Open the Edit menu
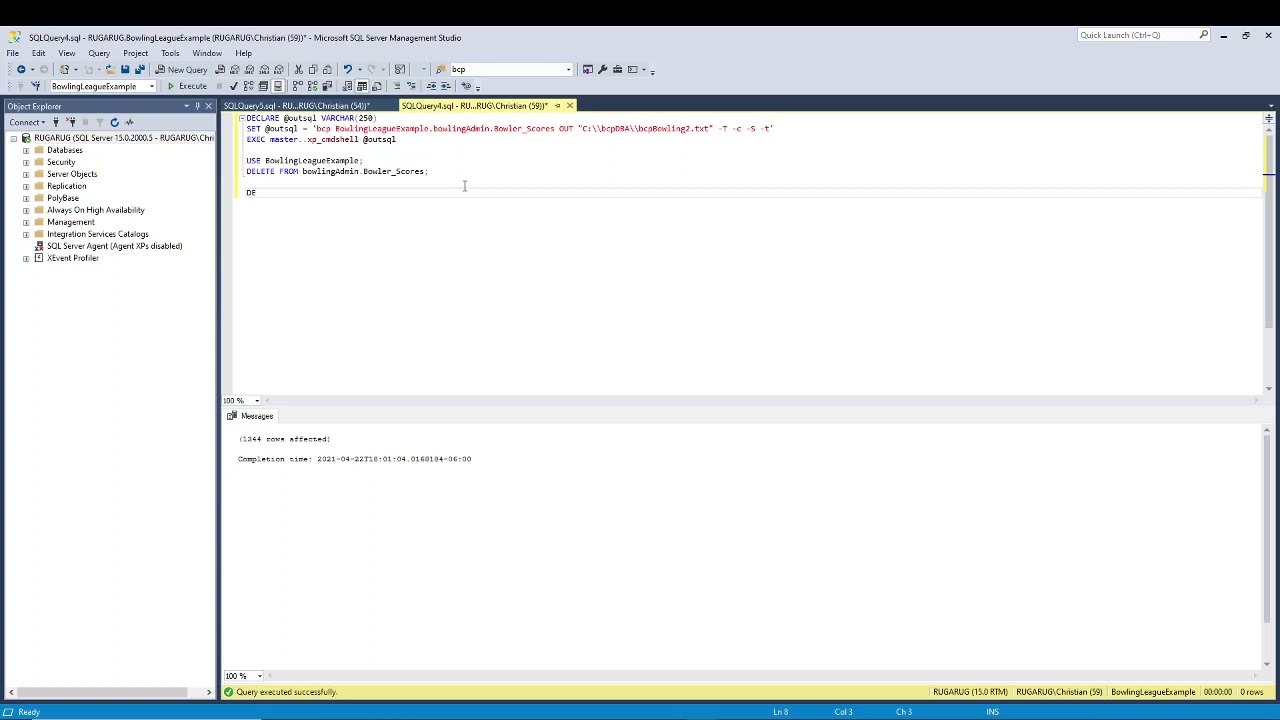 [38, 53]
